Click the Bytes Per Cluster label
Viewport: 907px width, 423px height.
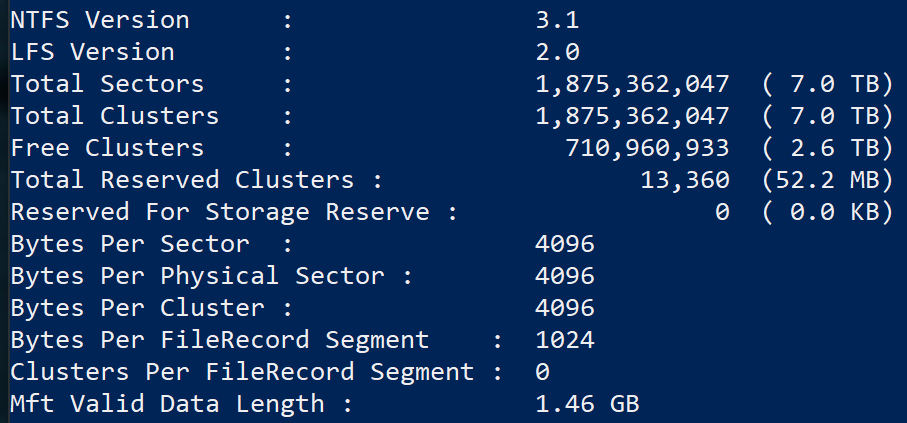[x=137, y=307]
